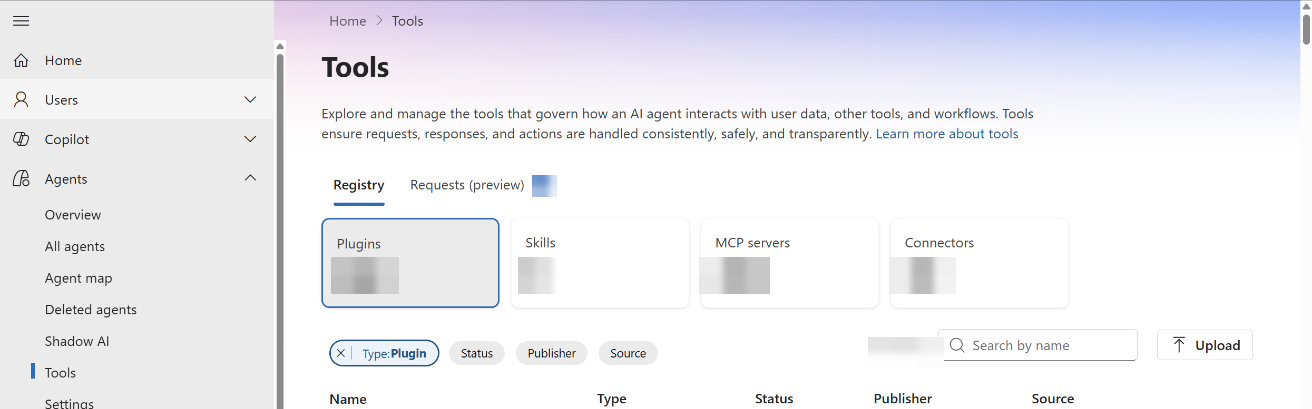The height and width of the screenshot is (409, 1312).
Task: Click the breadcrumb chevron separator
Action: coord(379,21)
